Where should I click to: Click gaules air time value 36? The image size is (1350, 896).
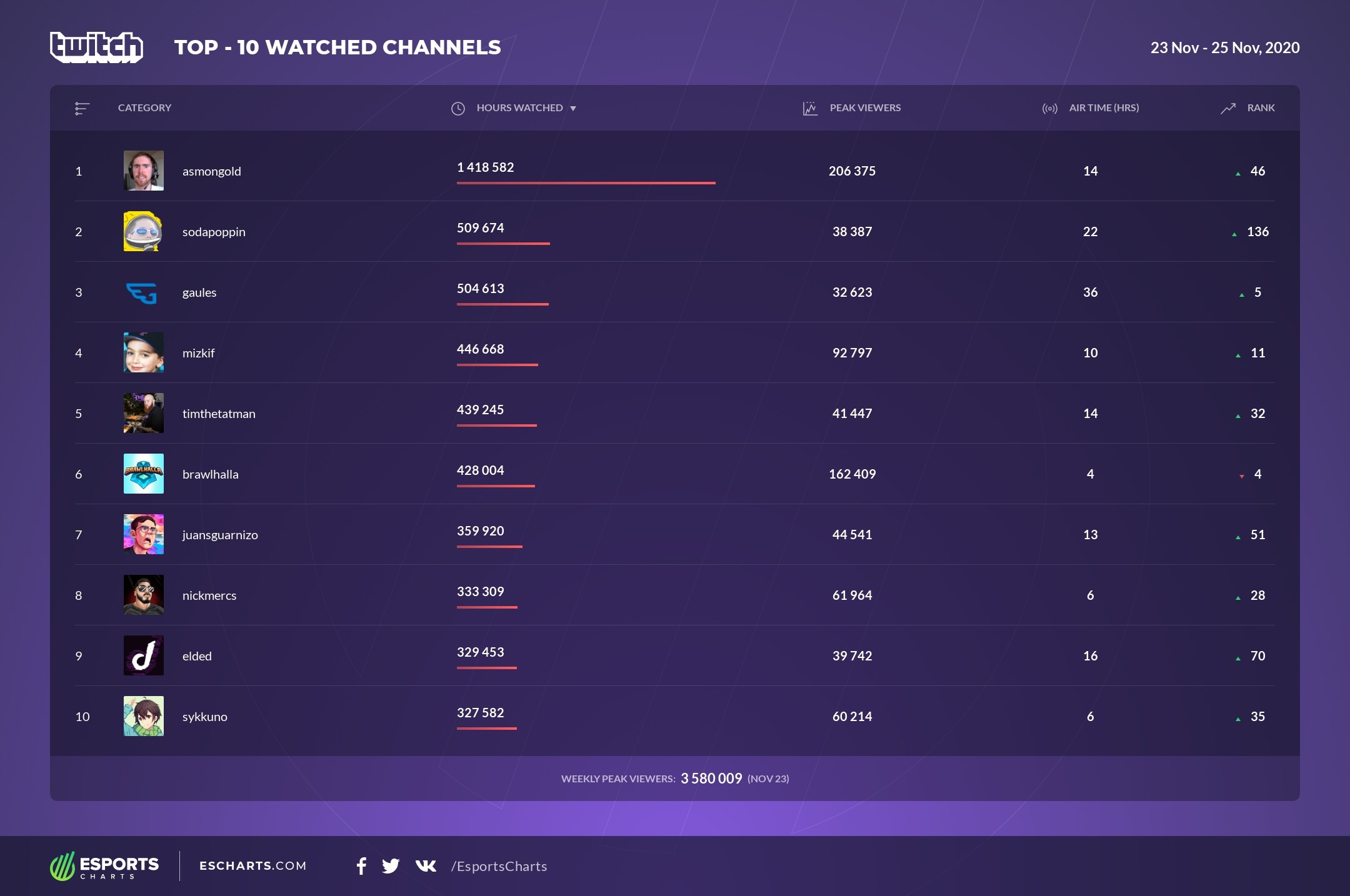(1090, 292)
